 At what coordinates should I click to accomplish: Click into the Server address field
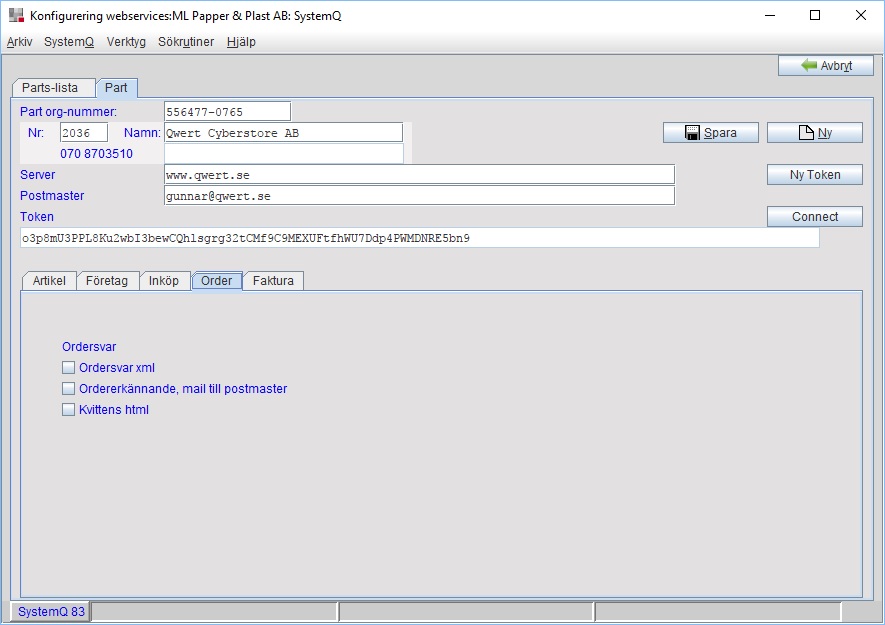(x=419, y=175)
